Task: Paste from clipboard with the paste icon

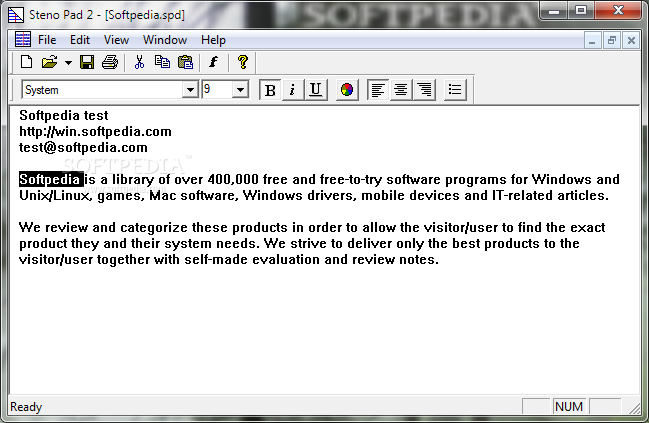Action: click(x=185, y=62)
